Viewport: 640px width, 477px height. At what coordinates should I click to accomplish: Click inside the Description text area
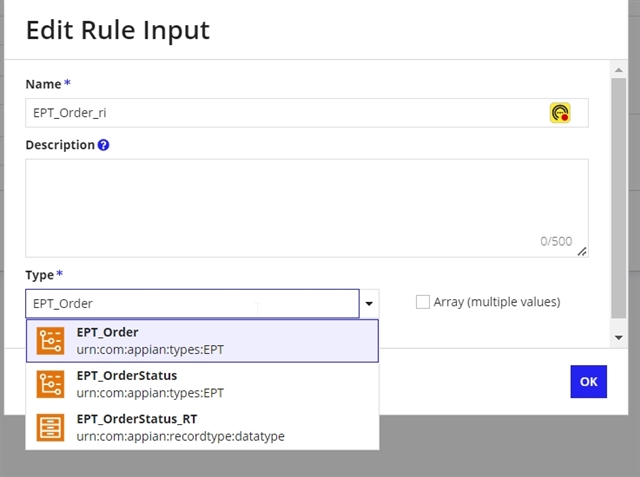307,208
